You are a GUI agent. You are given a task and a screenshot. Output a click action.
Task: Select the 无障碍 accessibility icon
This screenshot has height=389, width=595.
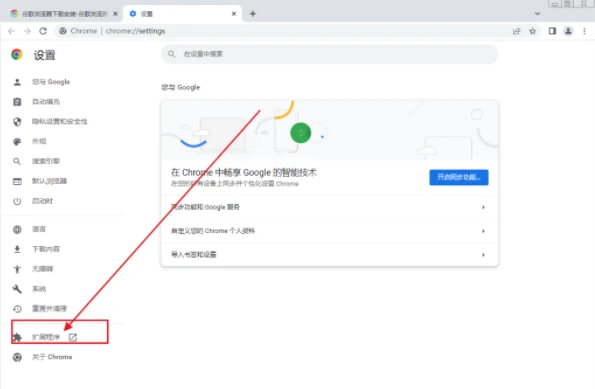click(17, 269)
